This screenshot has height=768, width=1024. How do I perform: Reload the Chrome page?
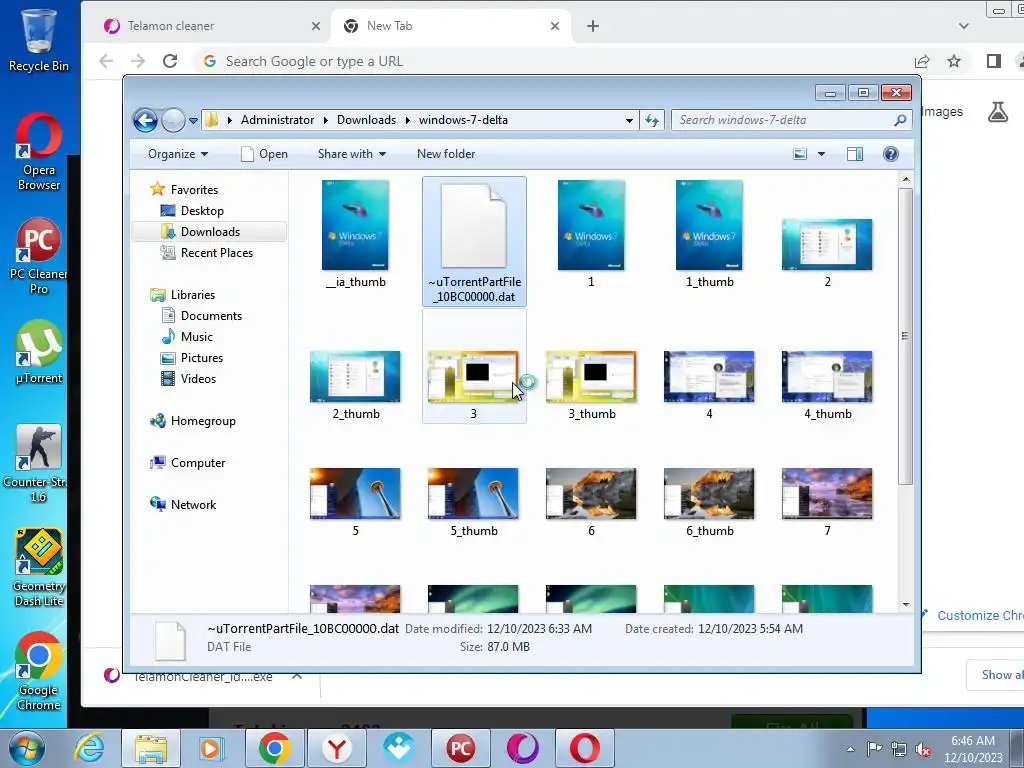[x=170, y=61]
